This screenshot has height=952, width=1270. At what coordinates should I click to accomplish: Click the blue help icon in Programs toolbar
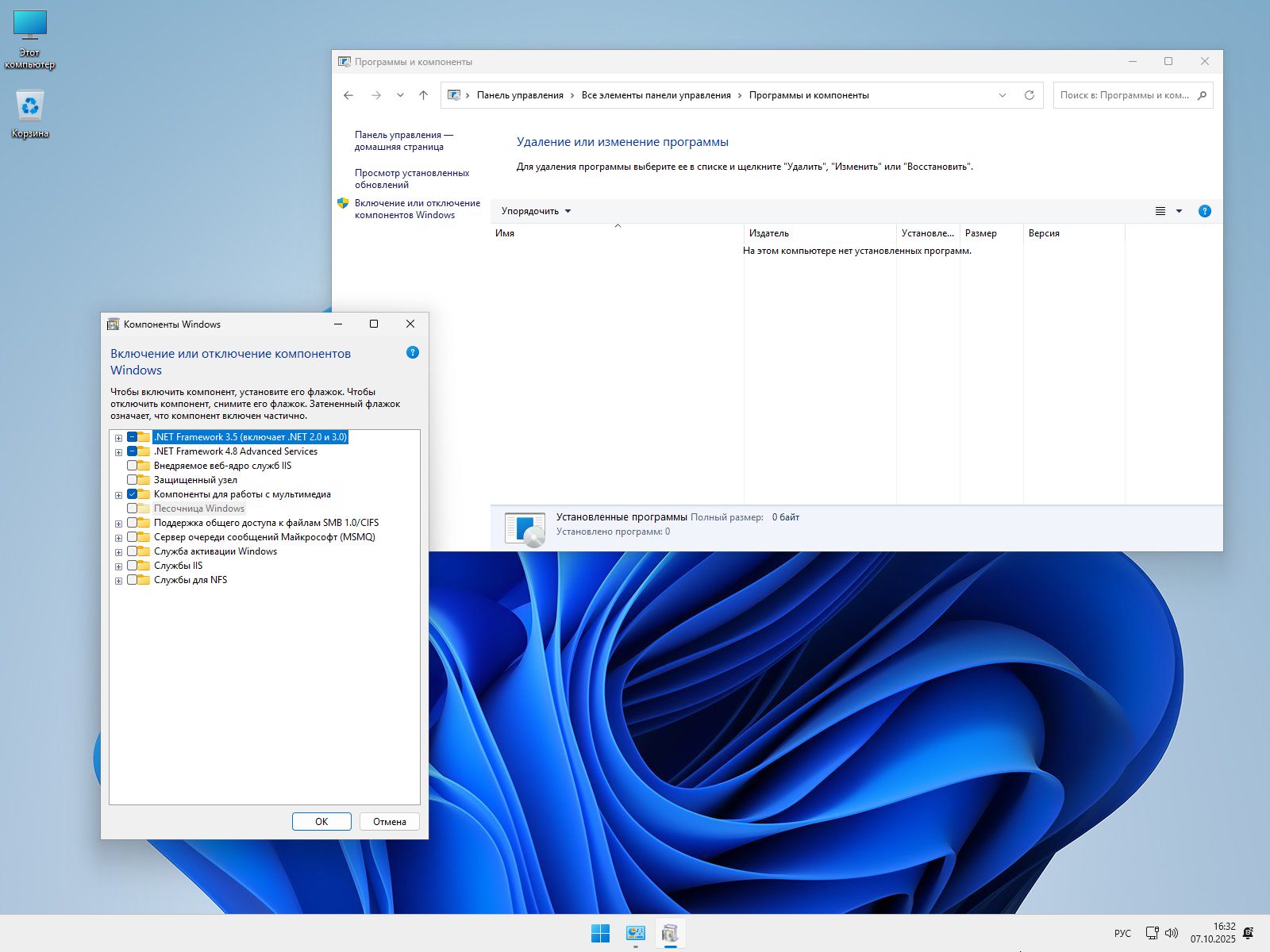coord(1204,211)
